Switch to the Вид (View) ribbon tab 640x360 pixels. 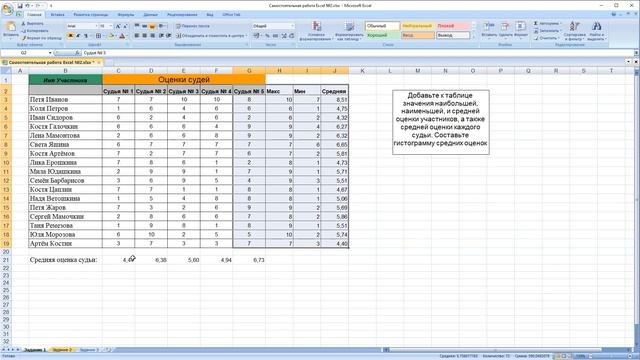[x=210, y=15]
